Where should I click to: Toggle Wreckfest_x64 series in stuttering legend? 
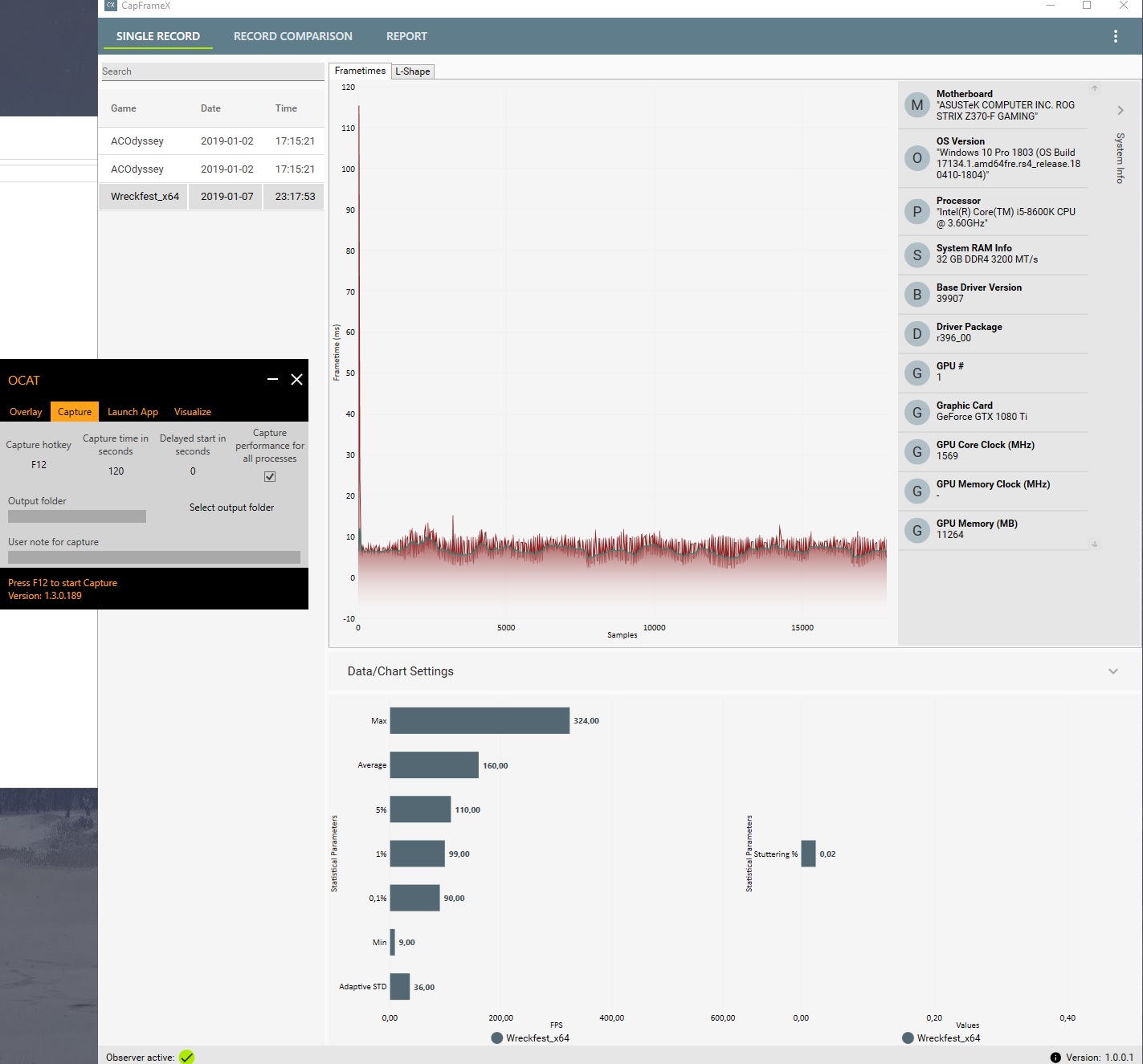point(941,1038)
